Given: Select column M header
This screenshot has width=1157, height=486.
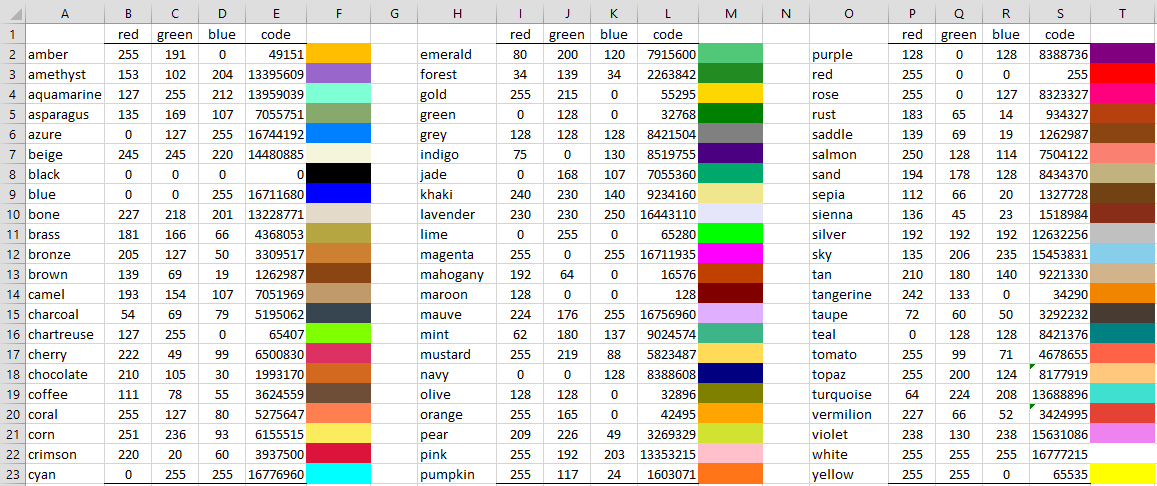Looking at the screenshot, I should [730, 13].
